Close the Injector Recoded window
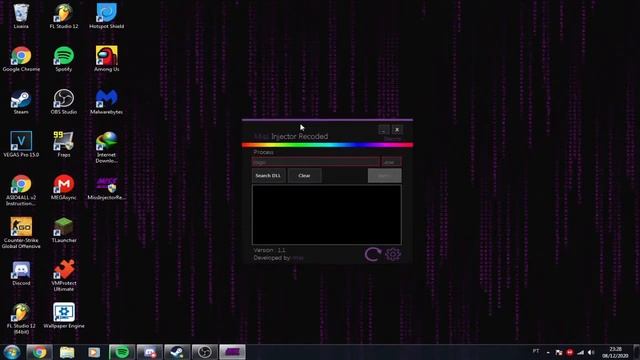The image size is (640, 360). click(397, 129)
